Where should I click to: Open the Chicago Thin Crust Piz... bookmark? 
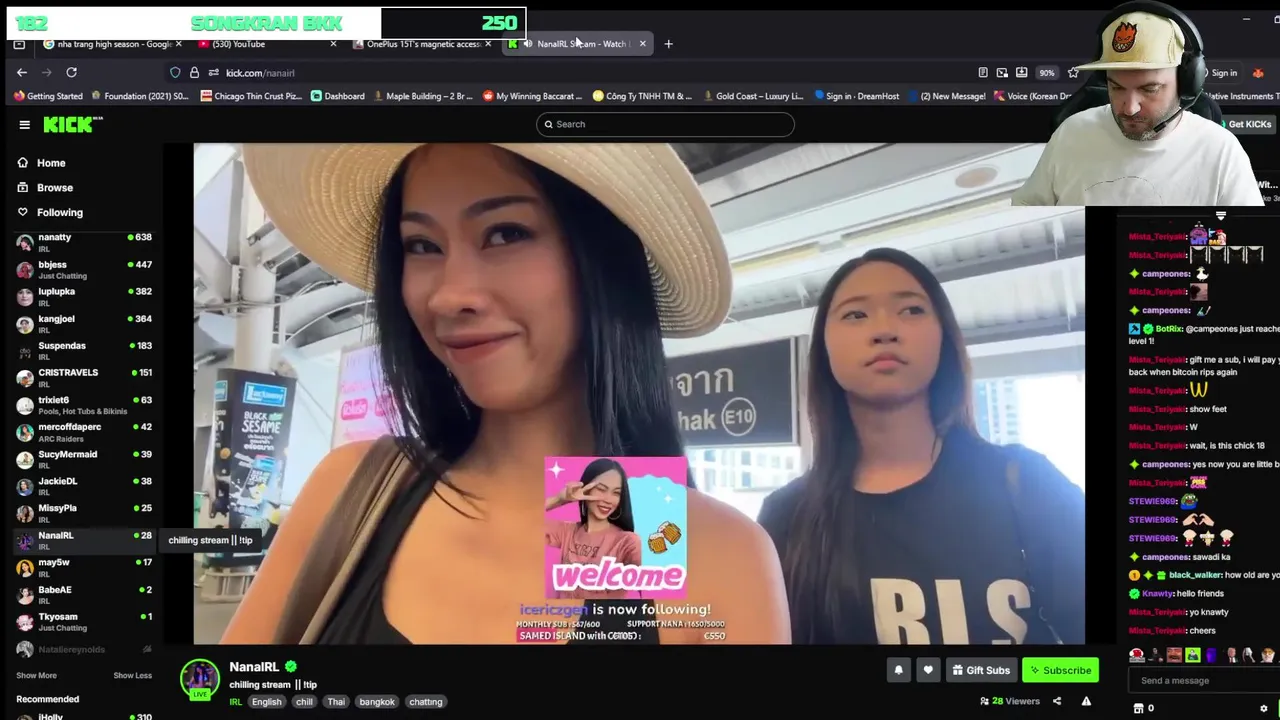[250, 96]
